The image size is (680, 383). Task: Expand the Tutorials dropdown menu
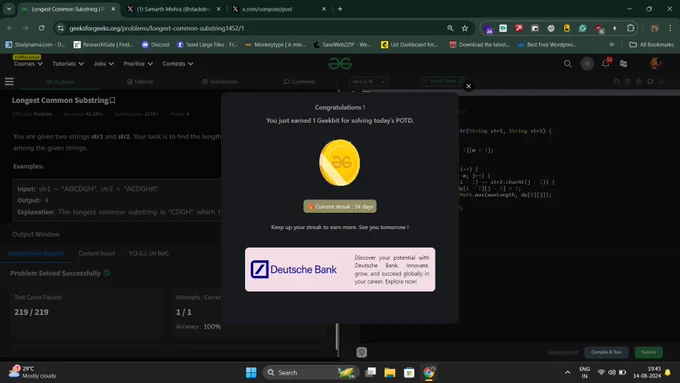coord(68,64)
